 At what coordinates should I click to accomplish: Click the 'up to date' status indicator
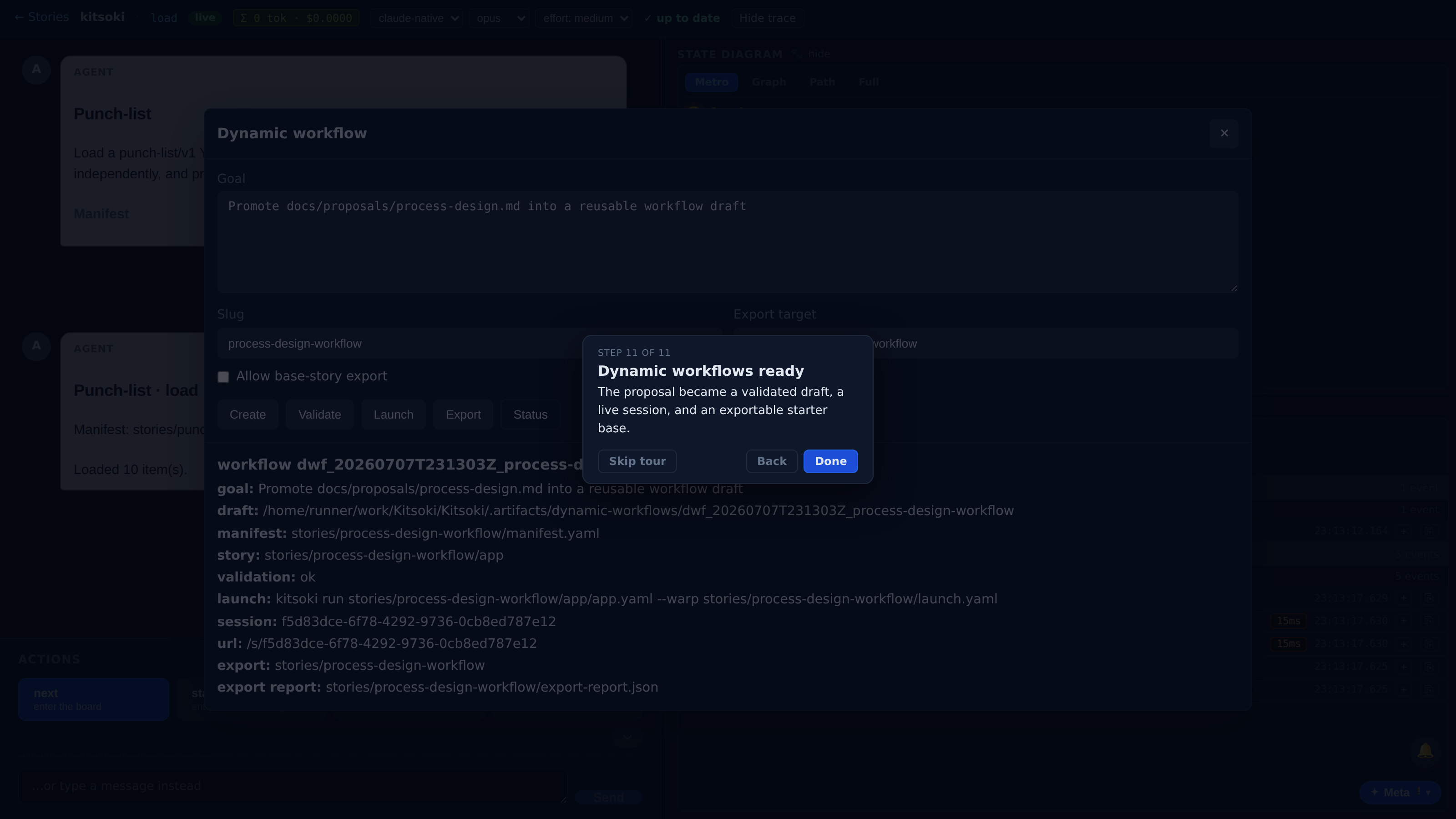(682, 18)
